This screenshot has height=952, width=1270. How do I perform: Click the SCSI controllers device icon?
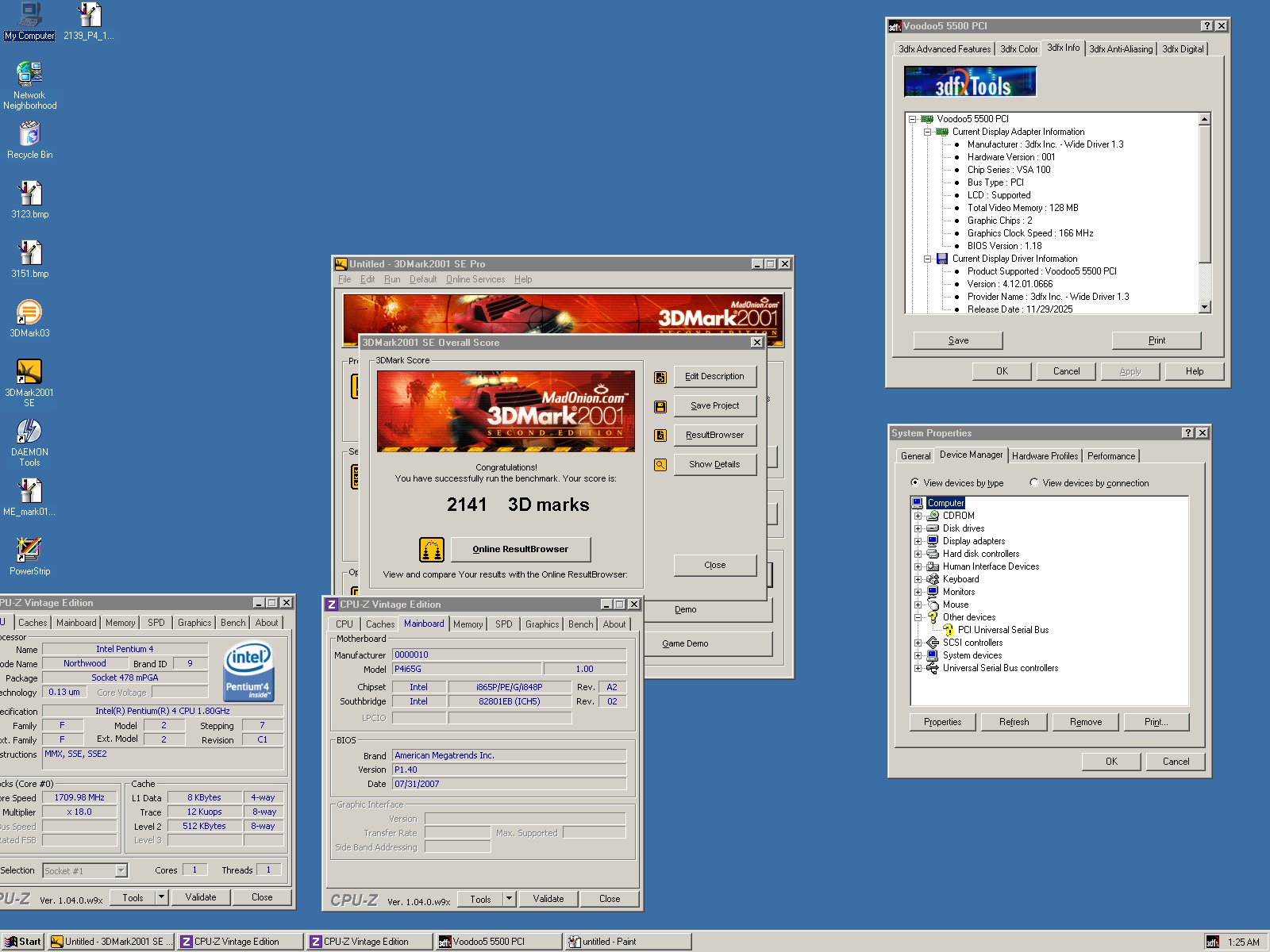click(x=933, y=643)
